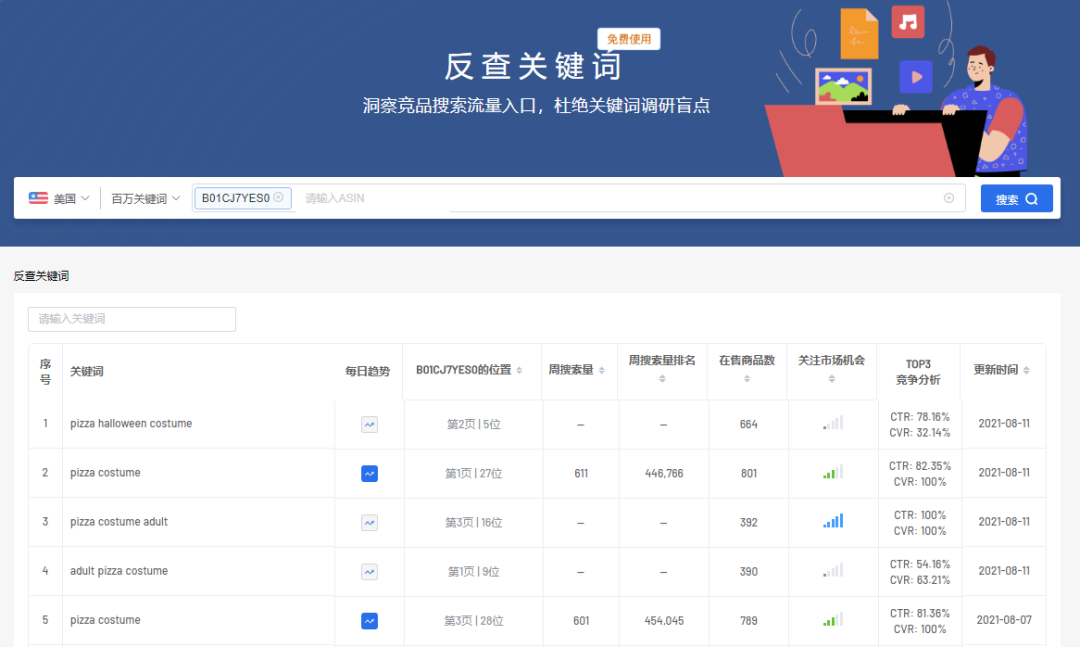Image resolution: width=1080 pixels, height=647 pixels.
Task: Click the 请输入关键词 filter input field
Action: point(131,319)
